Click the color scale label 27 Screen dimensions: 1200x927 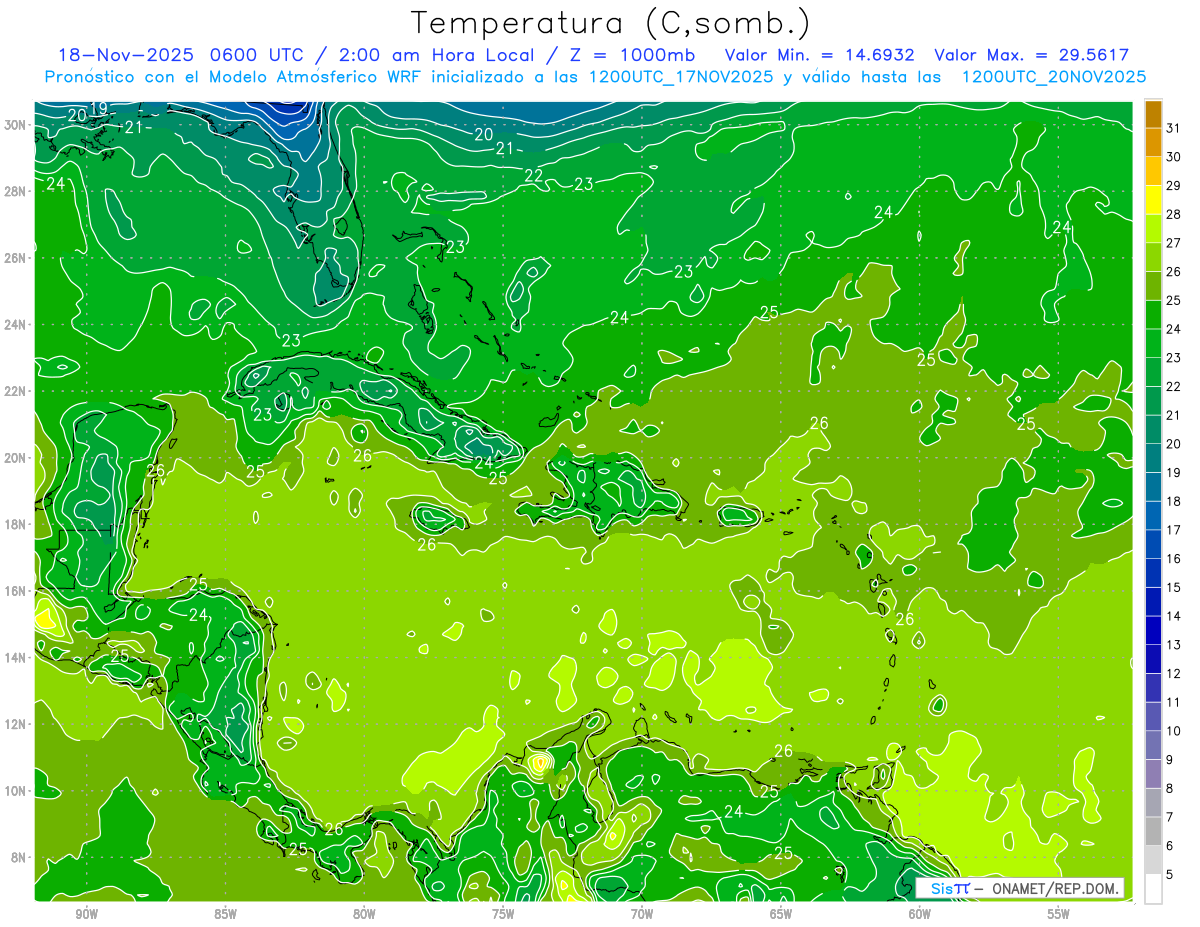tap(1173, 242)
